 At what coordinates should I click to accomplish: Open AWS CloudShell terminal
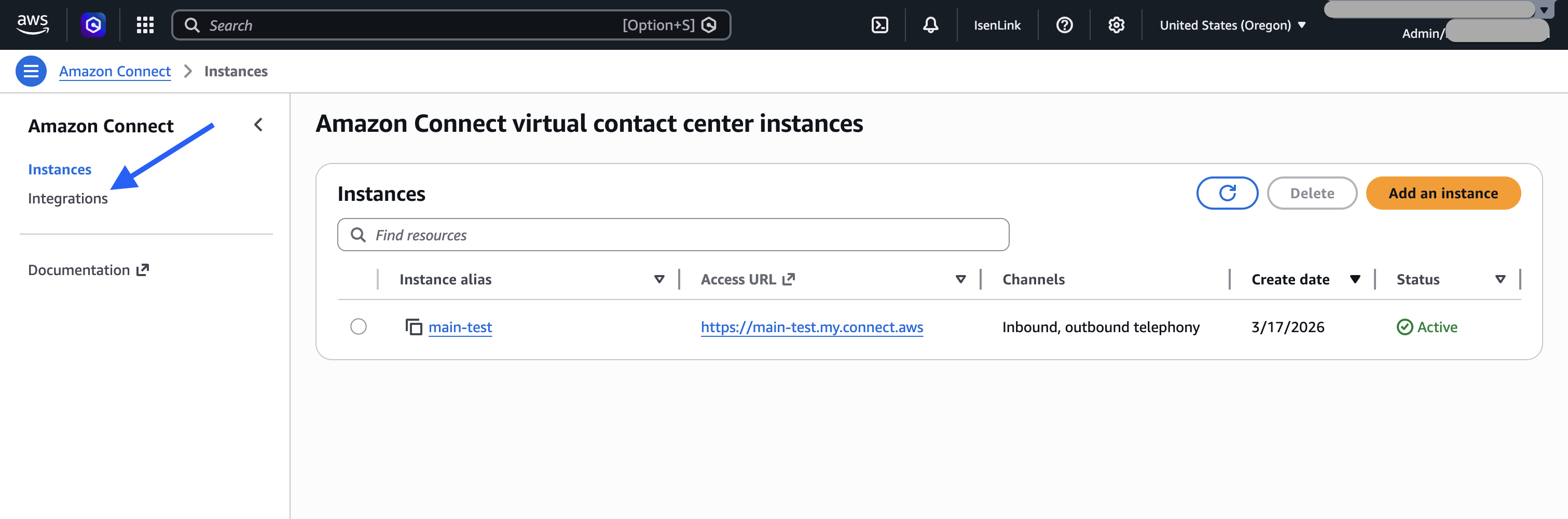(x=879, y=25)
